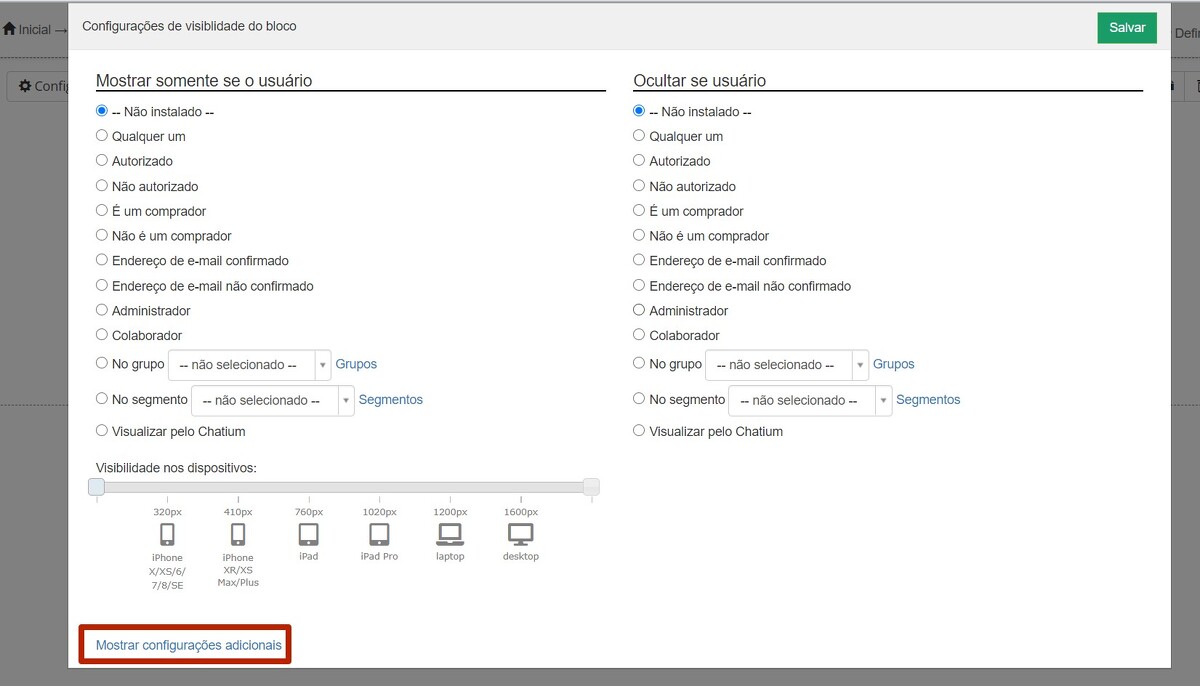The height and width of the screenshot is (686, 1200).
Task: Select 'Administrador' under Ocultar se usuário
Action: click(x=639, y=310)
